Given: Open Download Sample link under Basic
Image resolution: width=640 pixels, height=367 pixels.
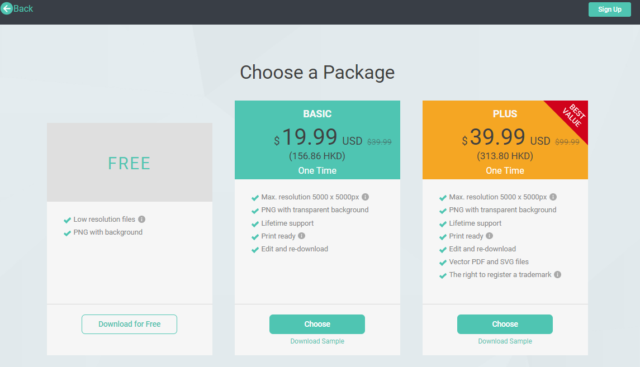Looking at the screenshot, I should coord(317,341).
